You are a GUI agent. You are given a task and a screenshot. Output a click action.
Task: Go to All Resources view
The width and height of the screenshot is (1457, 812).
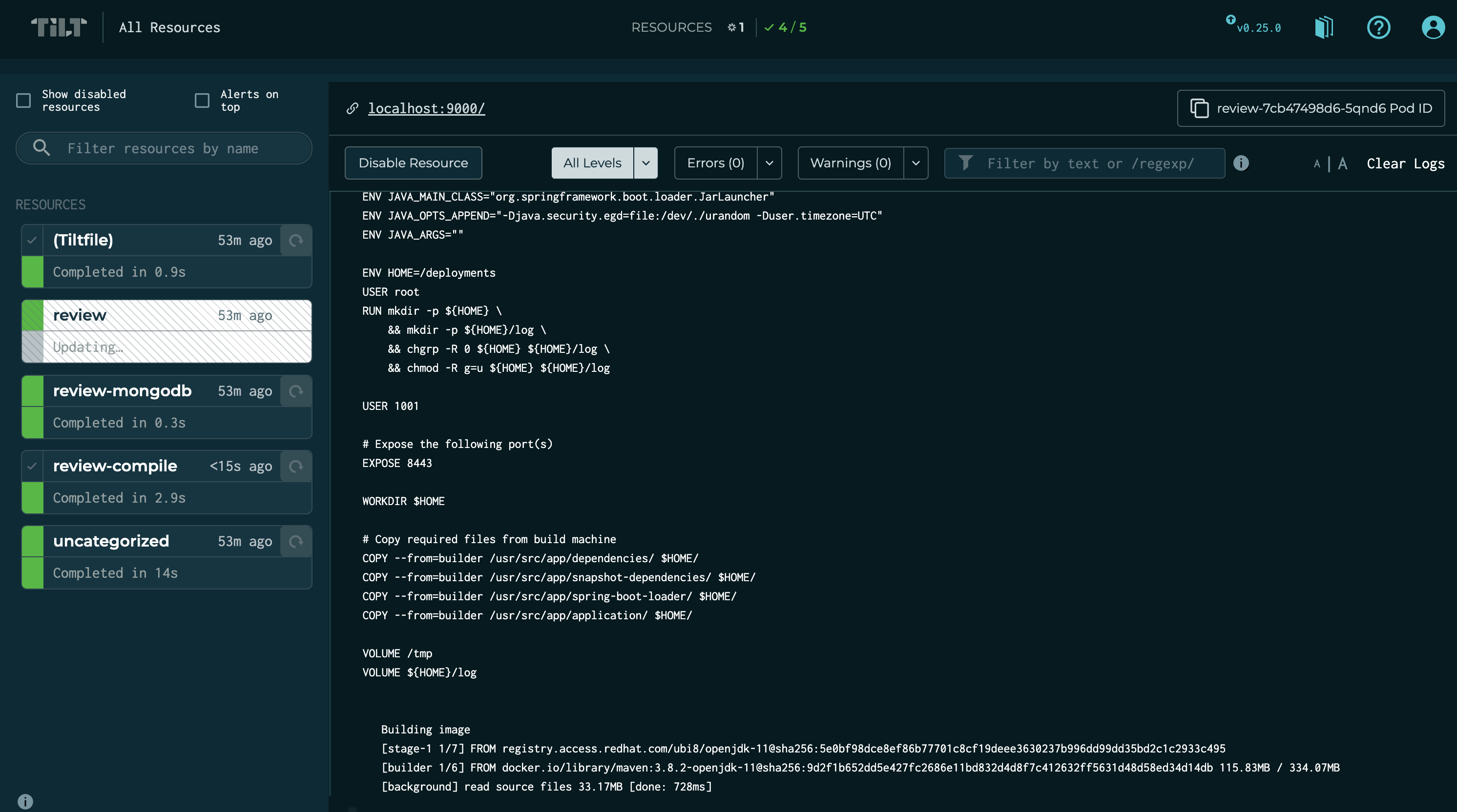169,27
